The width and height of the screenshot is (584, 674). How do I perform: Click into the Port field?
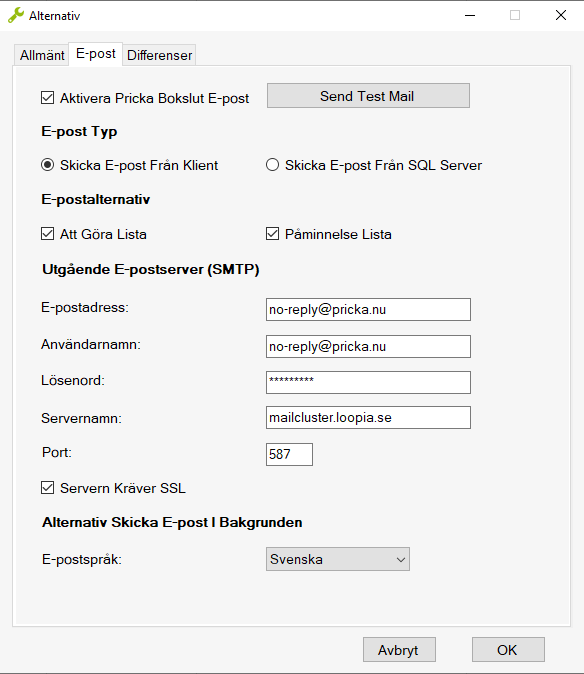click(x=289, y=454)
